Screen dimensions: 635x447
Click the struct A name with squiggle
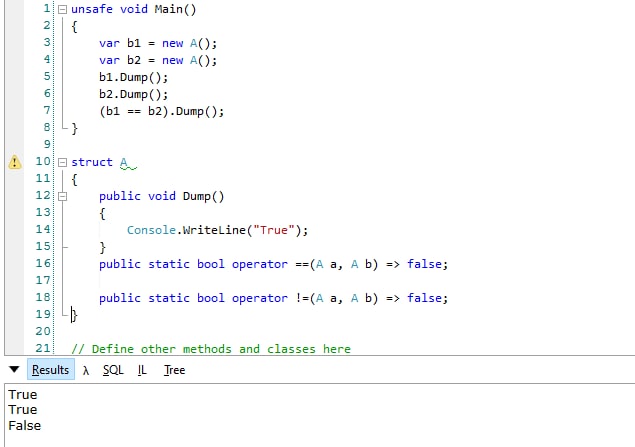point(126,163)
